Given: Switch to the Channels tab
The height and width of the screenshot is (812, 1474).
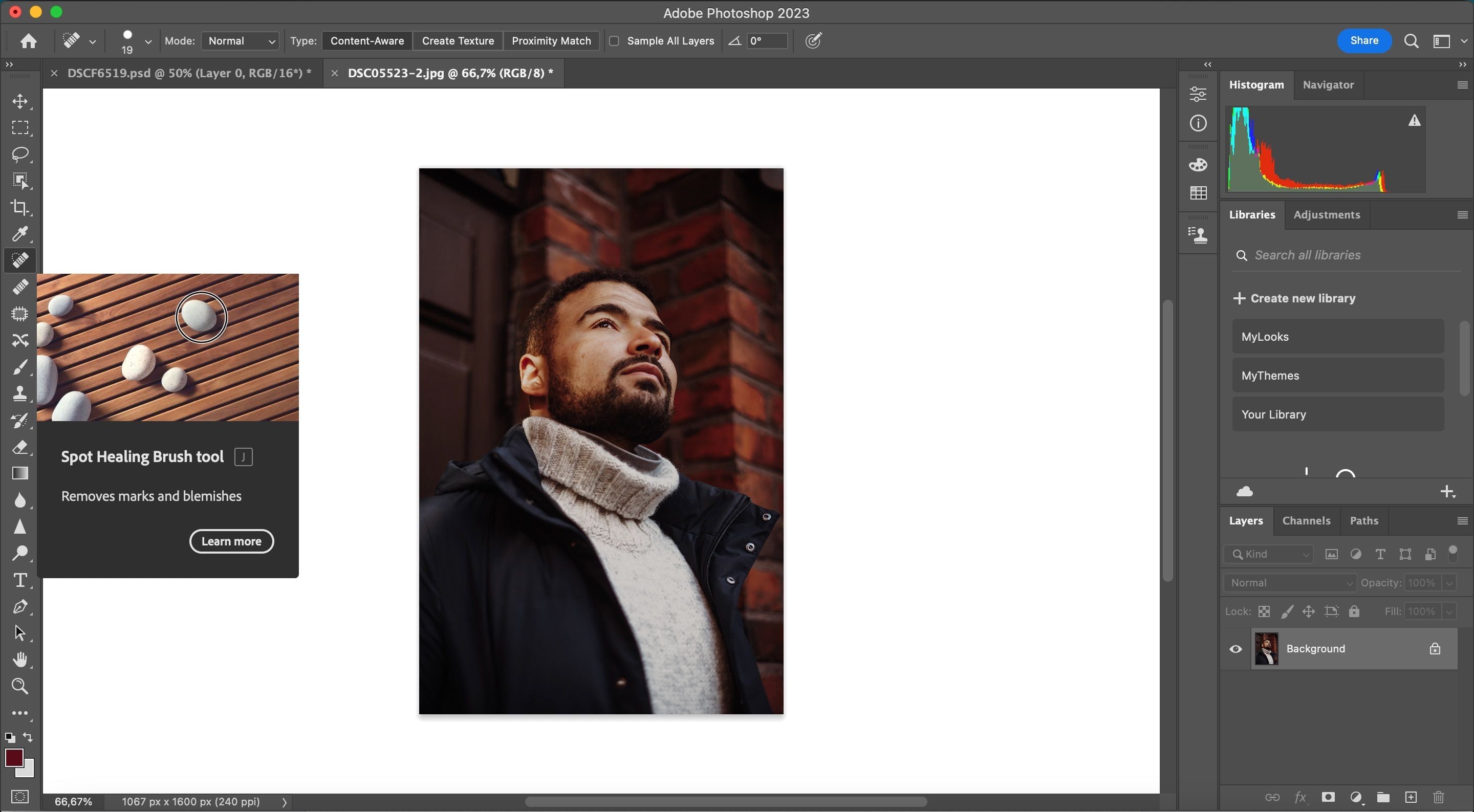Looking at the screenshot, I should point(1306,520).
